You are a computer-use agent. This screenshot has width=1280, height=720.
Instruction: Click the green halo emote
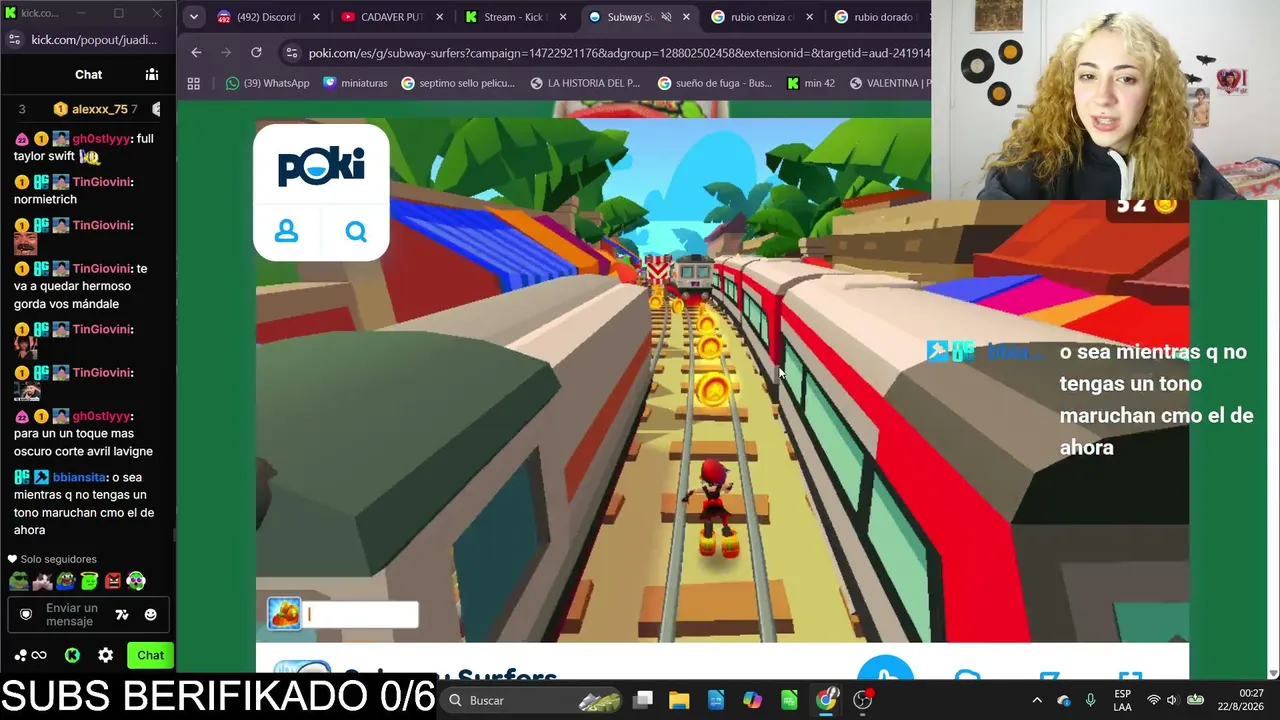coord(90,581)
